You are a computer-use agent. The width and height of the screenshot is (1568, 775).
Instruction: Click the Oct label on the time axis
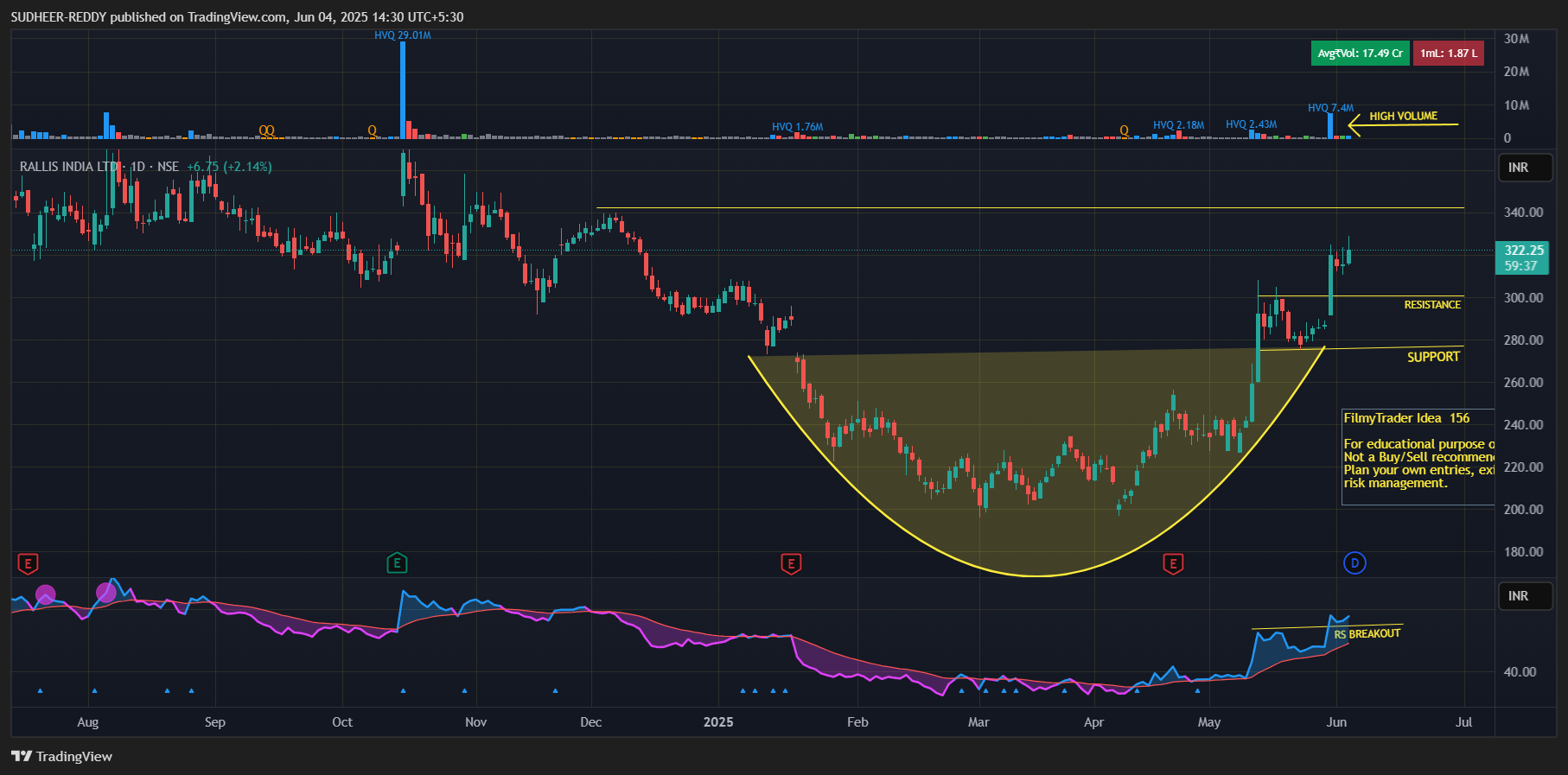click(342, 722)
